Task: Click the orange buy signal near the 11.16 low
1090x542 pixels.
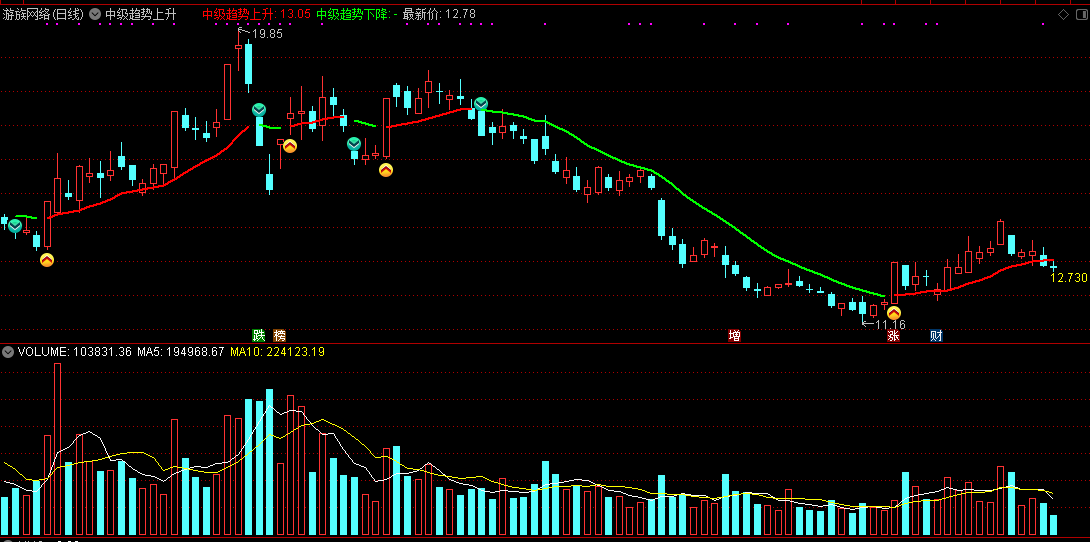Action: click(894, 313)
